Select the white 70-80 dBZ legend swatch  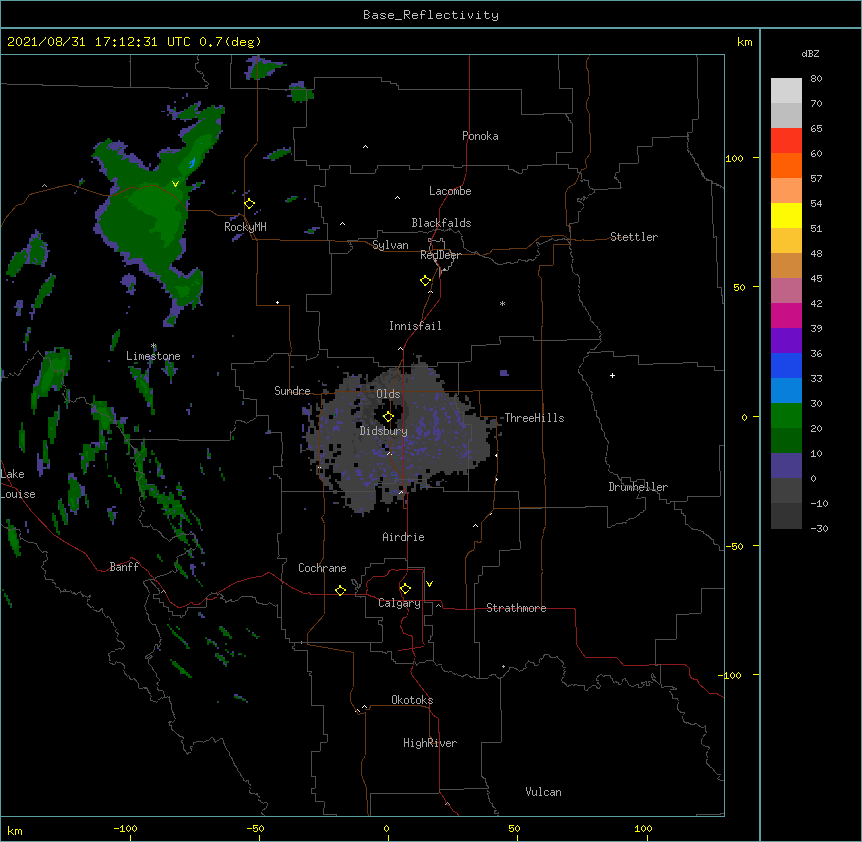tap(786, 91)
